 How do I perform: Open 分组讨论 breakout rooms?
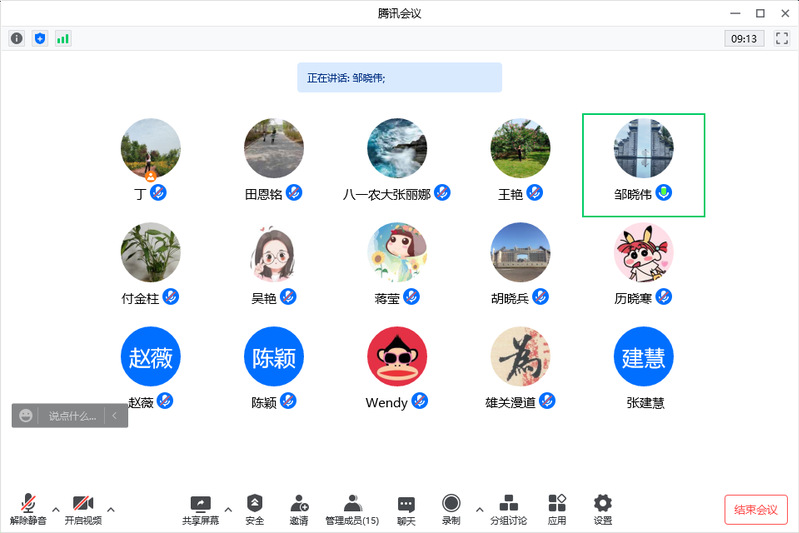point(508,509)
